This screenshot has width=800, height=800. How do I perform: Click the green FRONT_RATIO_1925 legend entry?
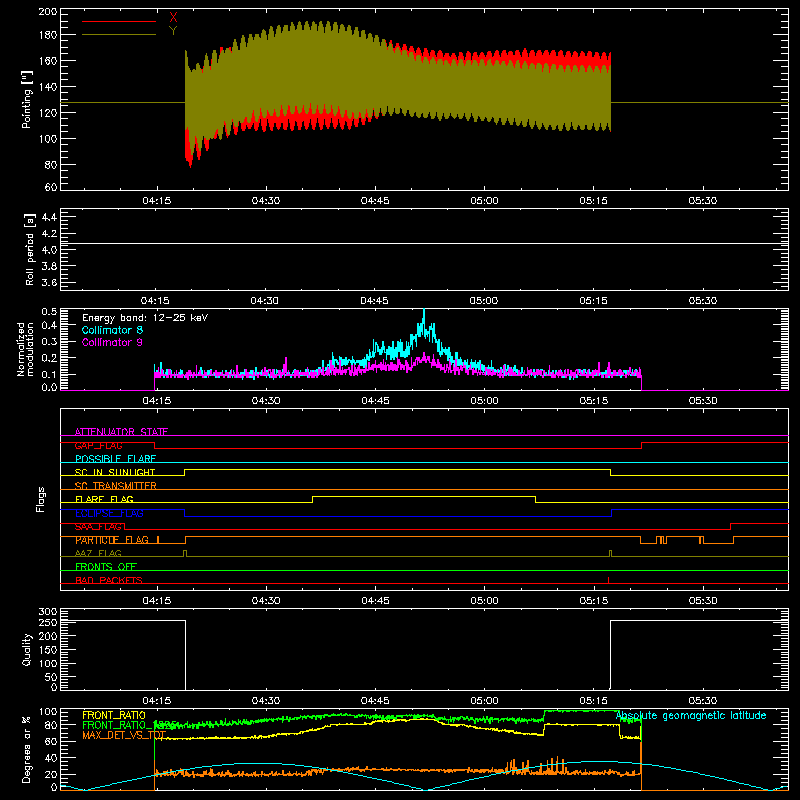(129, 725)
